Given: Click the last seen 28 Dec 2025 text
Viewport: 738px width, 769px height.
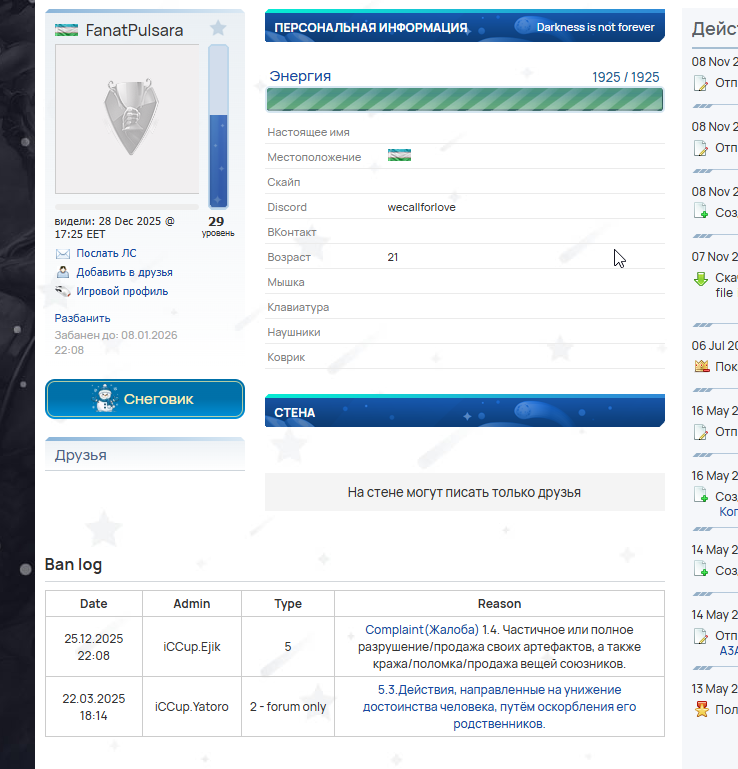Looking at the screenshot, I should coord(114,227).
